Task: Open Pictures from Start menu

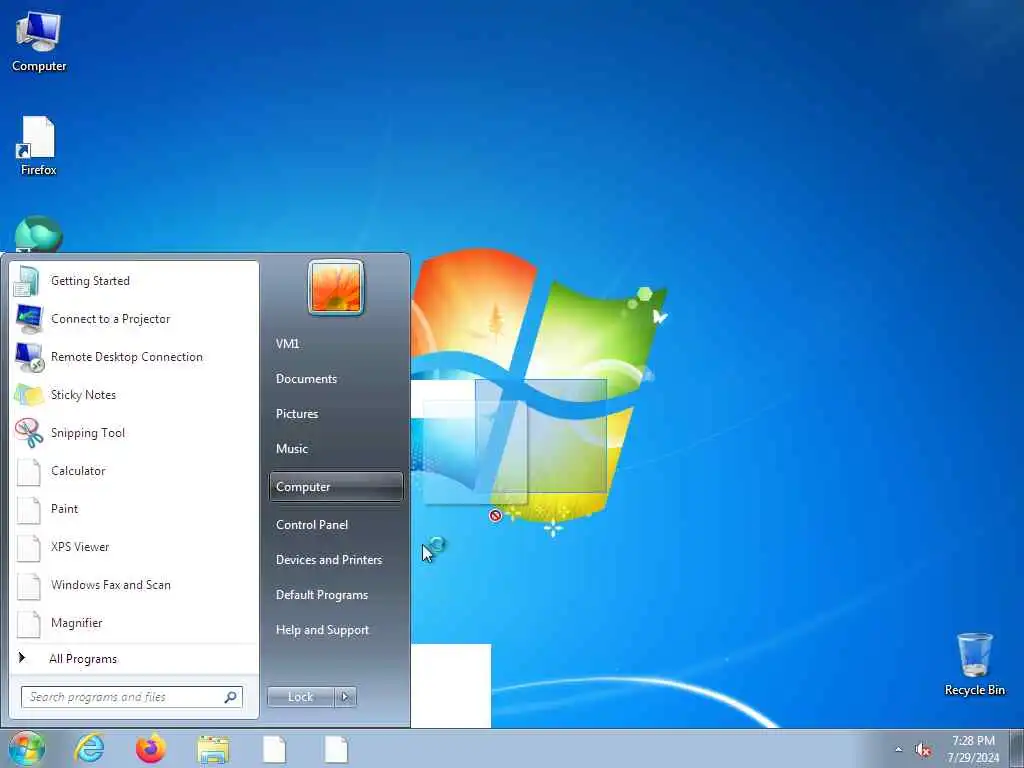Action: (296, 414)
